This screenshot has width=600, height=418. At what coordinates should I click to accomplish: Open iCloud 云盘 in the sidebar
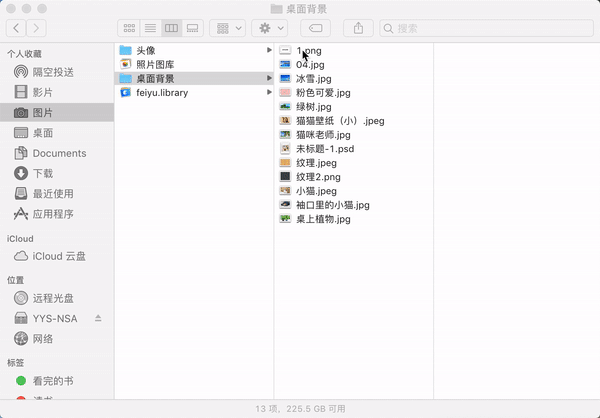(57, 256)
